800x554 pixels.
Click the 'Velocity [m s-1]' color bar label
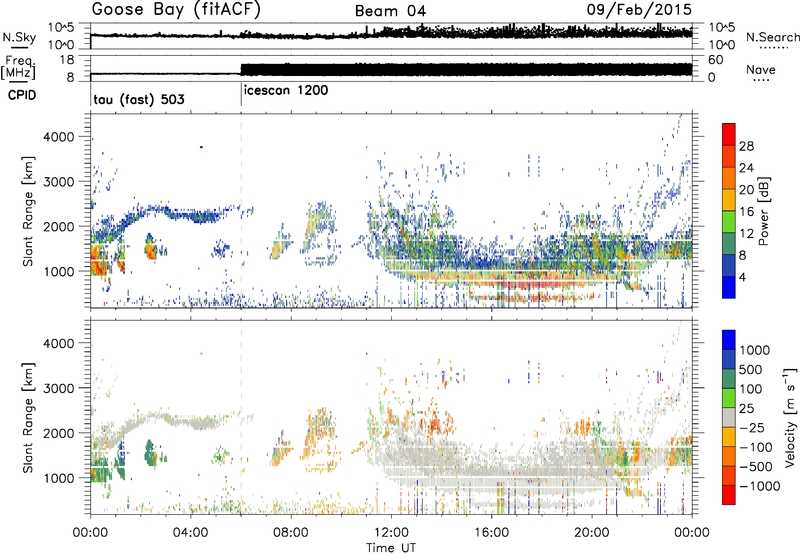[790, 416]
